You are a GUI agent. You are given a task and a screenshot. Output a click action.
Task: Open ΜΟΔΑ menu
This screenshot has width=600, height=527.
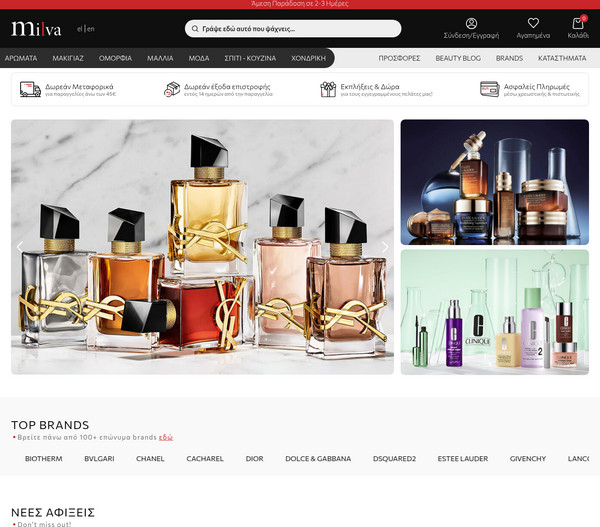point(199,58)
